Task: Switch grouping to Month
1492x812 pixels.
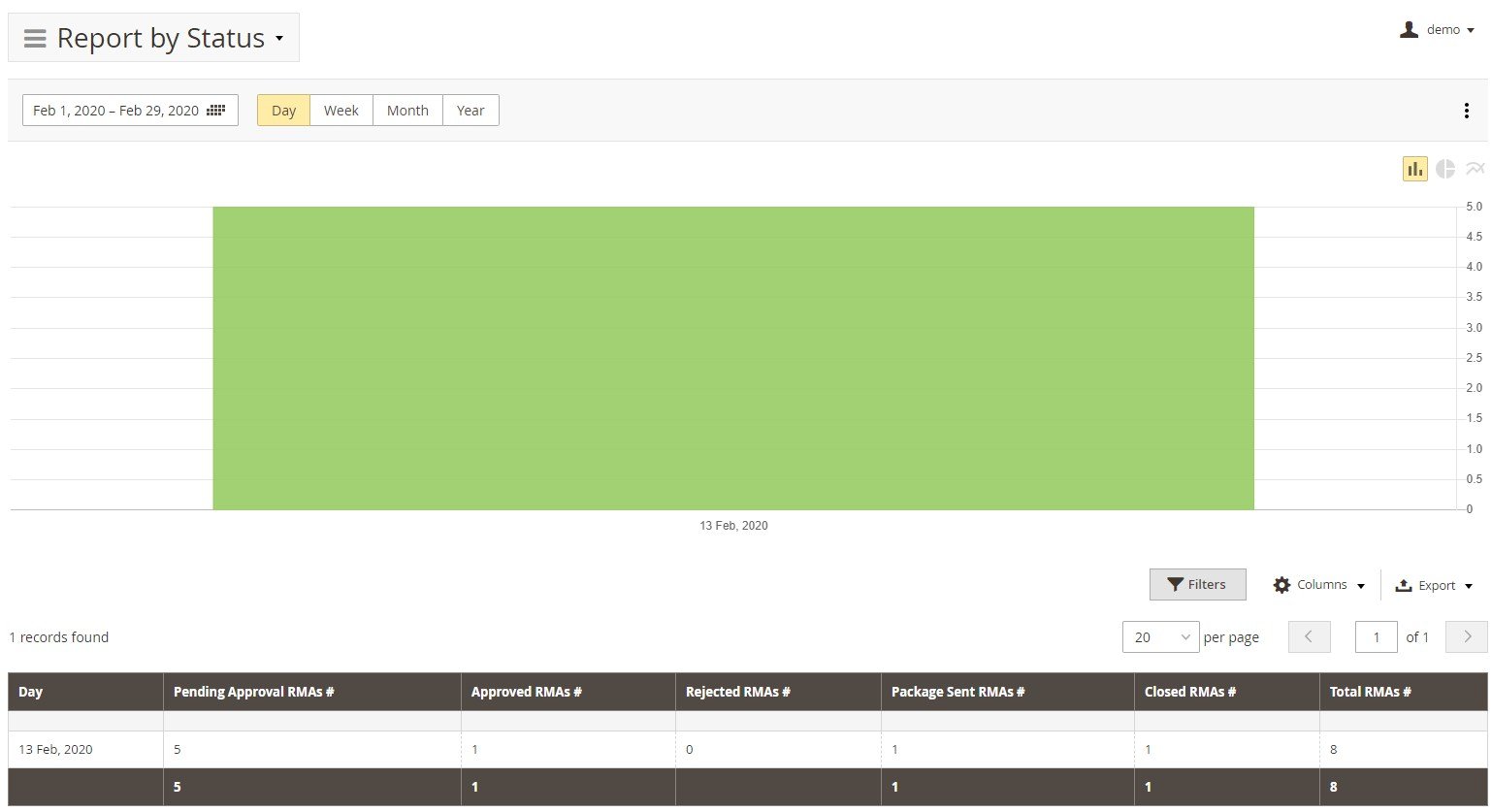Action: click(407, 111)
